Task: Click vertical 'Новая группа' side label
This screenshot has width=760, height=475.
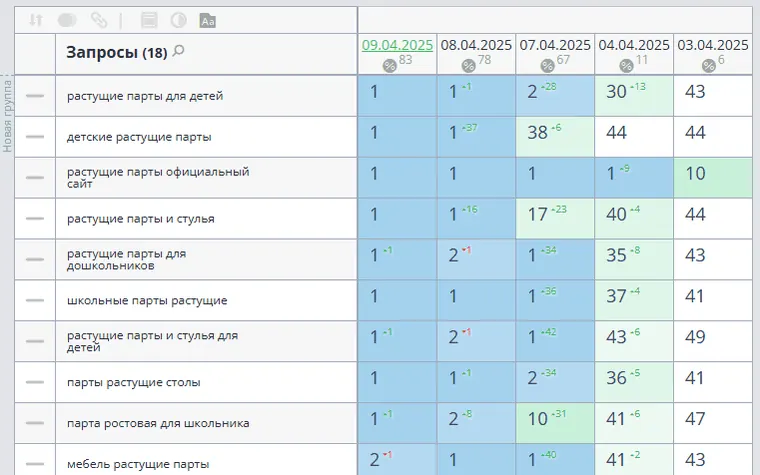Action: click(x=7, y=116)
